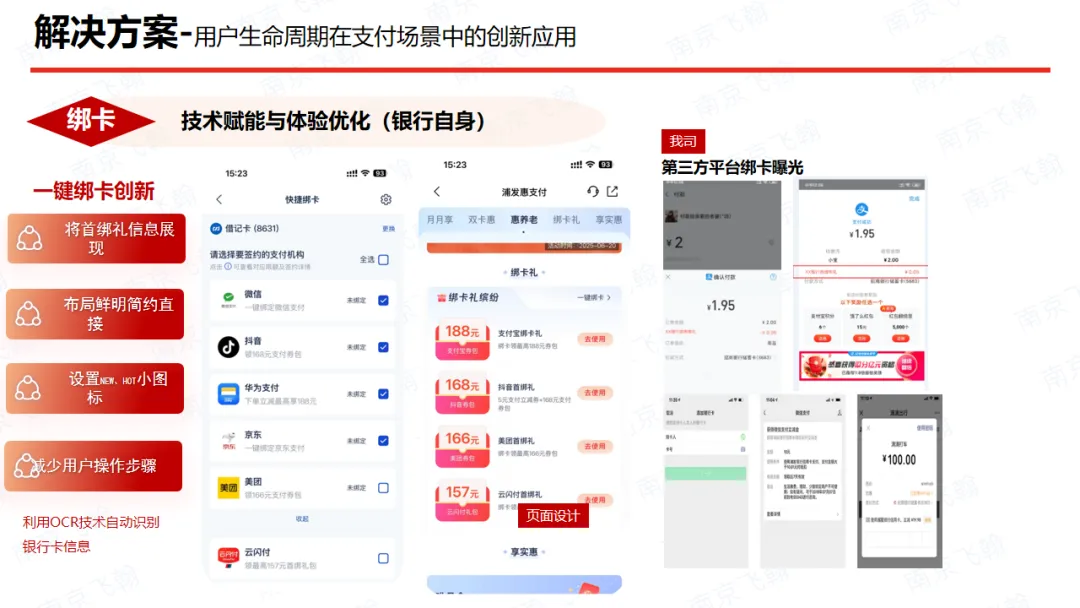Click the info icon under 请选择要签约的支付机构

click(228, 267)
